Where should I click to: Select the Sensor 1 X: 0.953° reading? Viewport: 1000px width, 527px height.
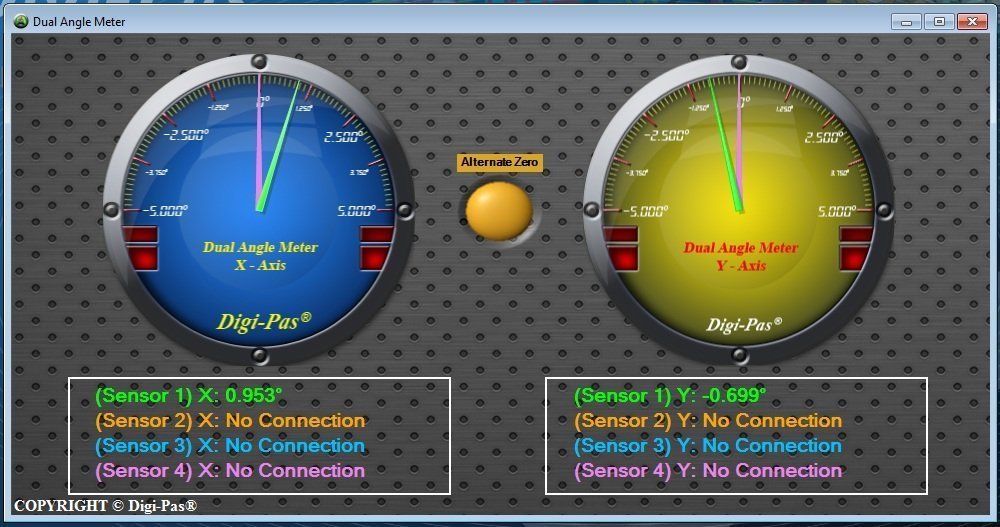189,396
